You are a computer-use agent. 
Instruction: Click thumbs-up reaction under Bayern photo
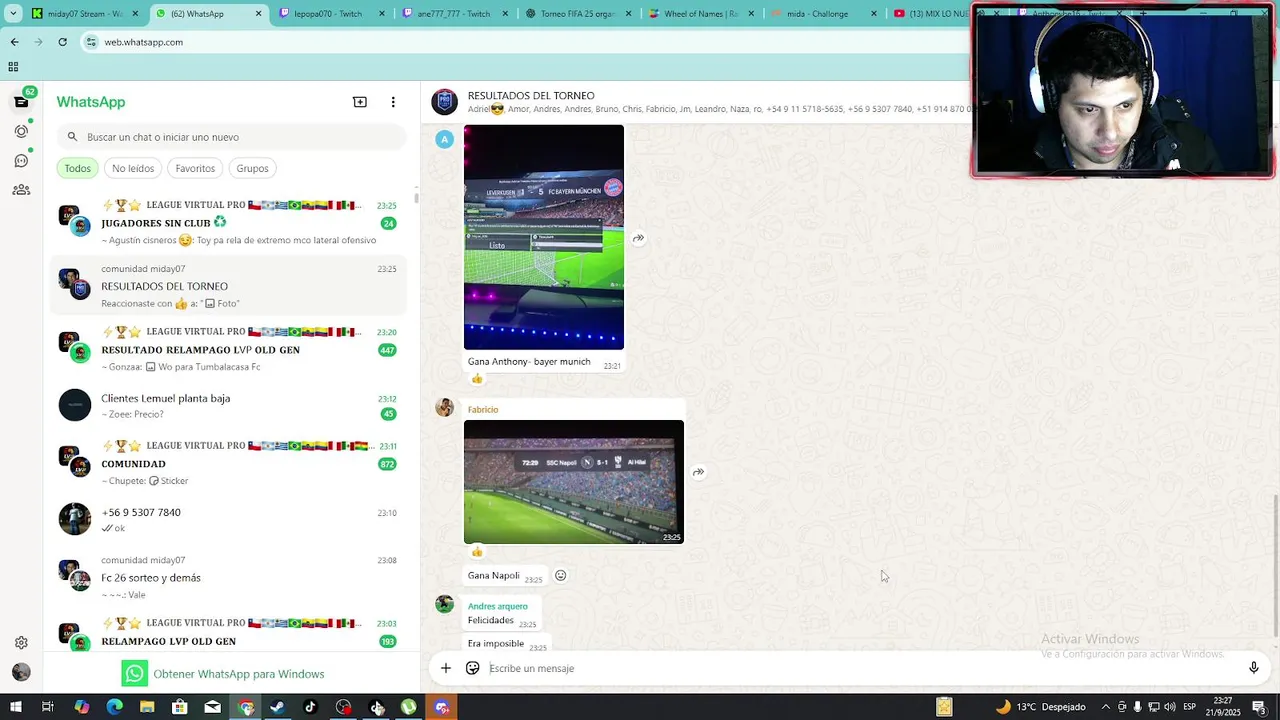pos(477,379)
